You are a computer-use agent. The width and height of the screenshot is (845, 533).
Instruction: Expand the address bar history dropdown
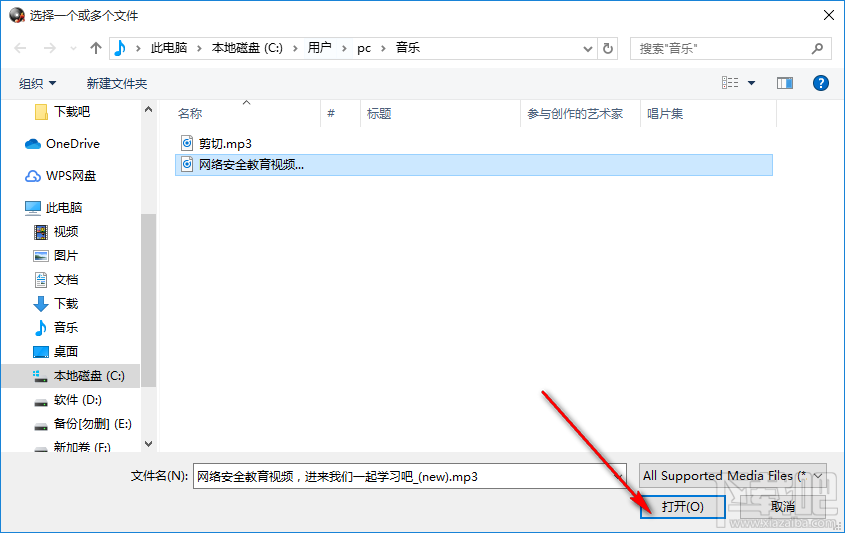pos(587,49)
